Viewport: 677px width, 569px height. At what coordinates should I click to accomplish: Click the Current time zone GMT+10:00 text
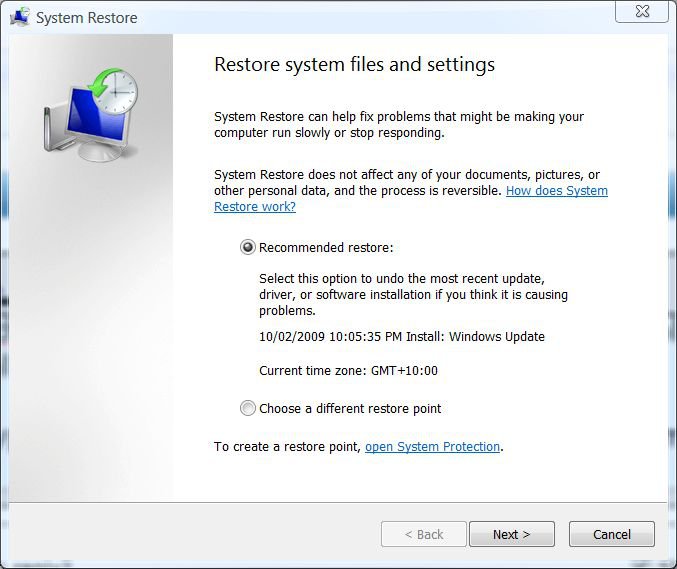348,371
